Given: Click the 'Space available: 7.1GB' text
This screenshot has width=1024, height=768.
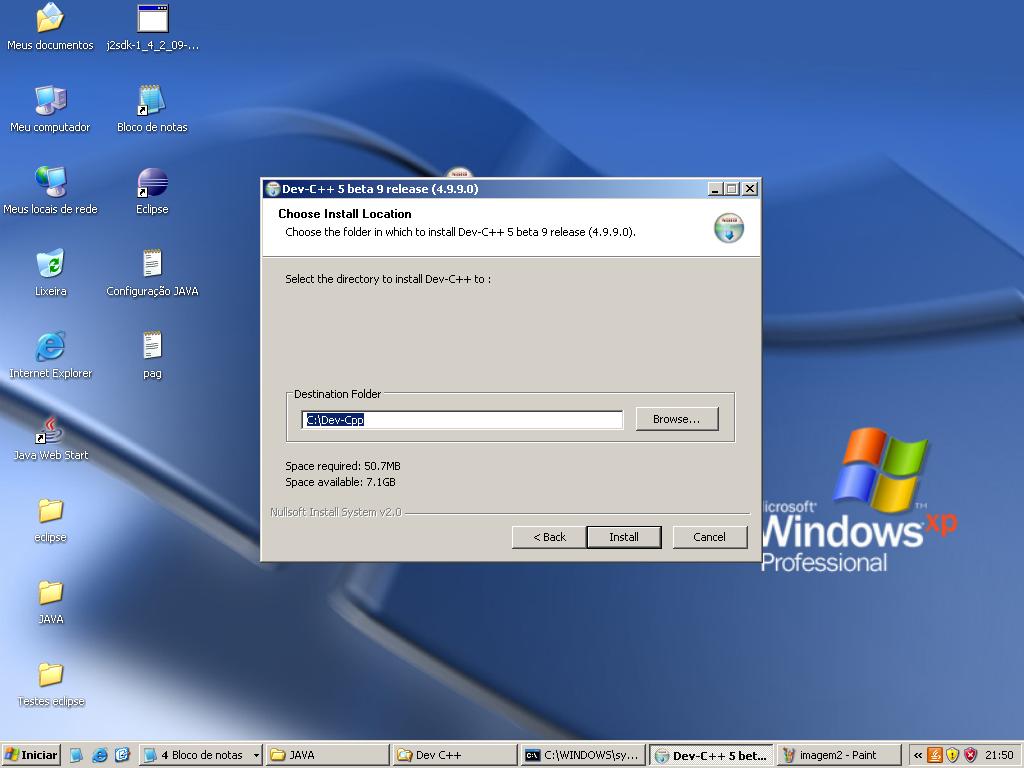Looking at the screenshot, I should tap(340, 483).
